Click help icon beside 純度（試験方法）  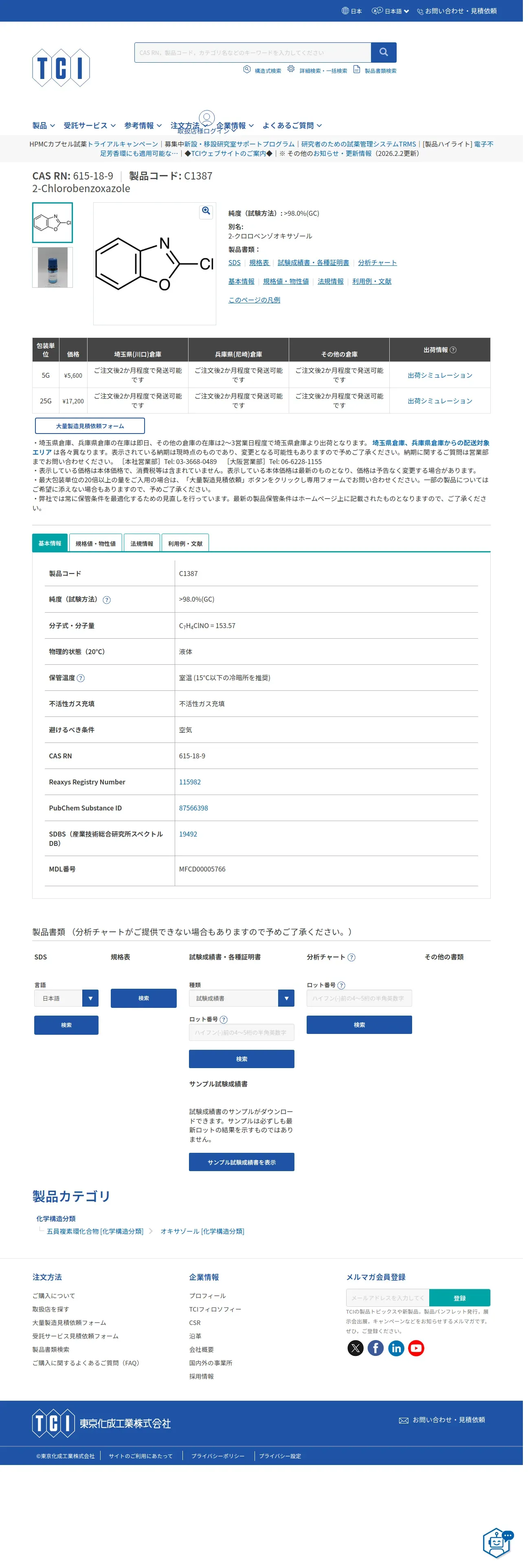coord(107,600)
